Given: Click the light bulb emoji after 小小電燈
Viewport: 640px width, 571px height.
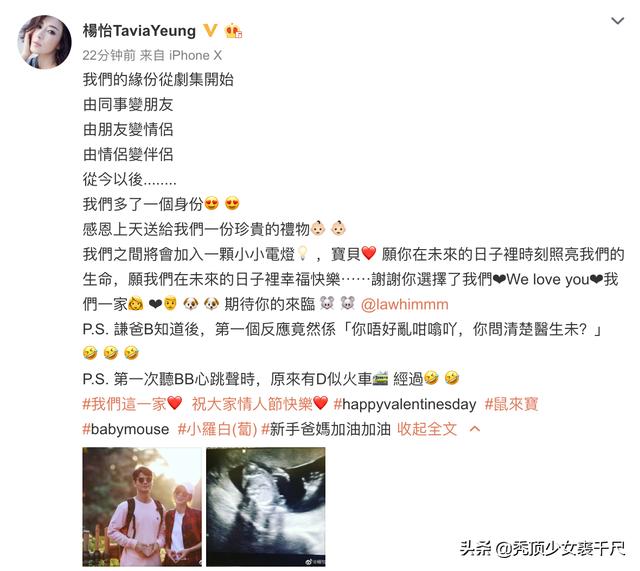Looking at the screenshot, I should coord(302,253).
